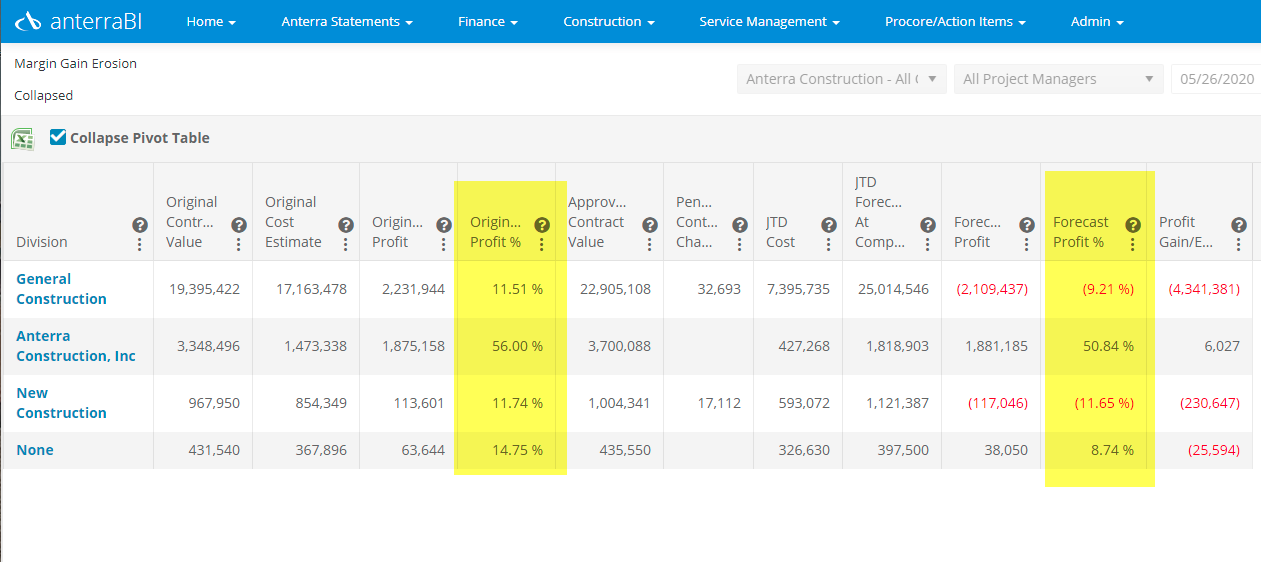Click the anterraBI logo
1261x562 pixels.
coord(78,21)
